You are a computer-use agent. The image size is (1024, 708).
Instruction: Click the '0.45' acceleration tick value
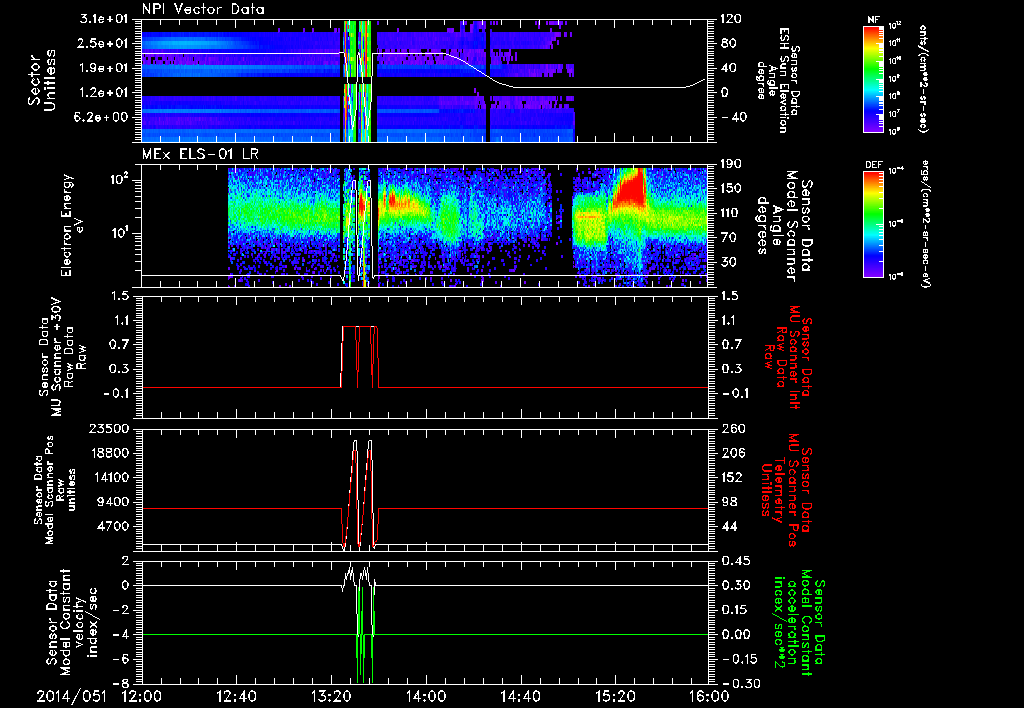(x=735, y=561)
